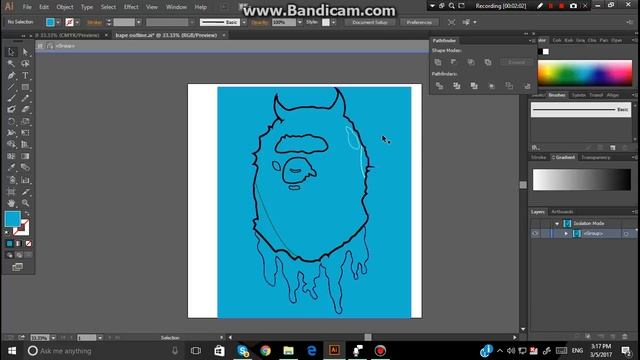Click the gradient preview bar in Gradient panel
640x360 pixels.
pyautogui.click(x=582, y=180)
